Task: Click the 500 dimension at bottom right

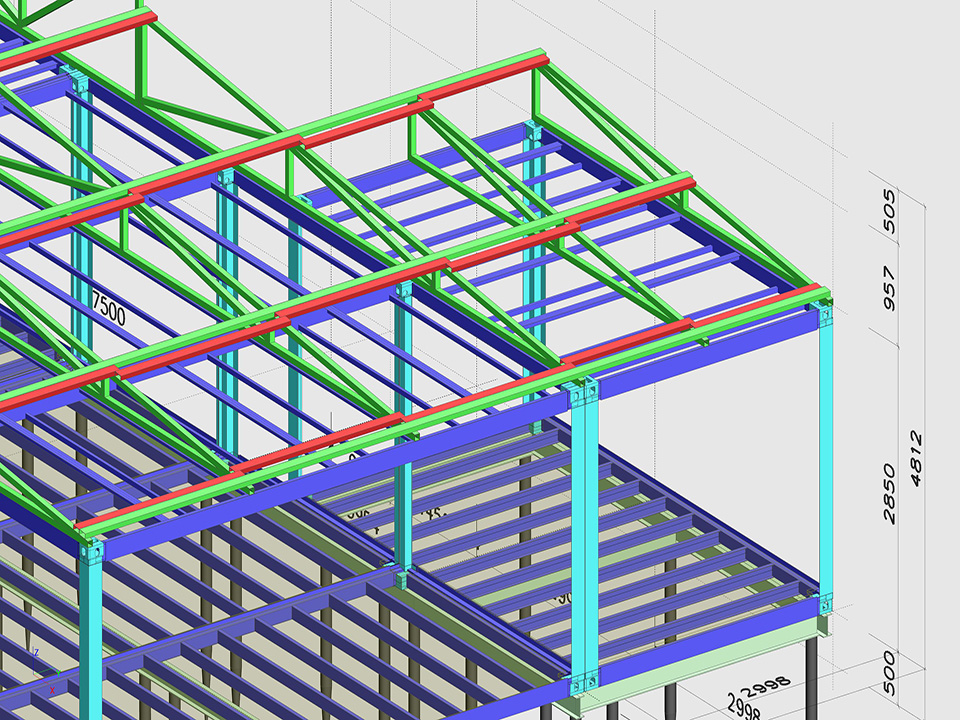Action: point(890,669)
